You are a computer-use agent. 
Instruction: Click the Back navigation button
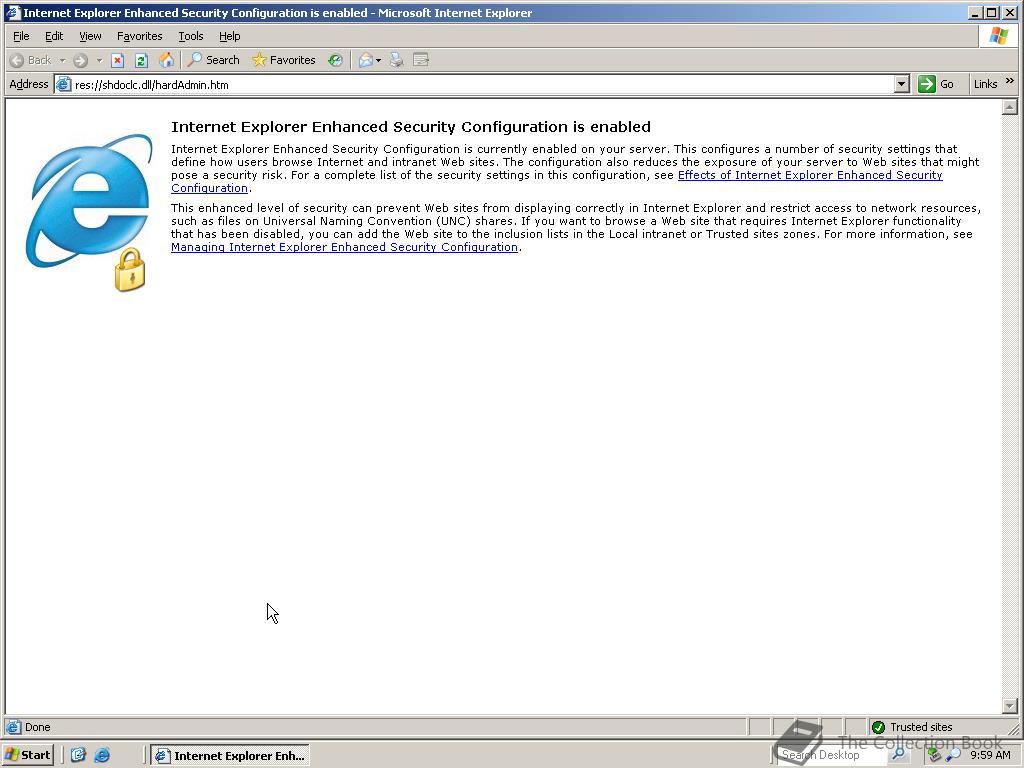pyautogui.click(x=31, y=60)
